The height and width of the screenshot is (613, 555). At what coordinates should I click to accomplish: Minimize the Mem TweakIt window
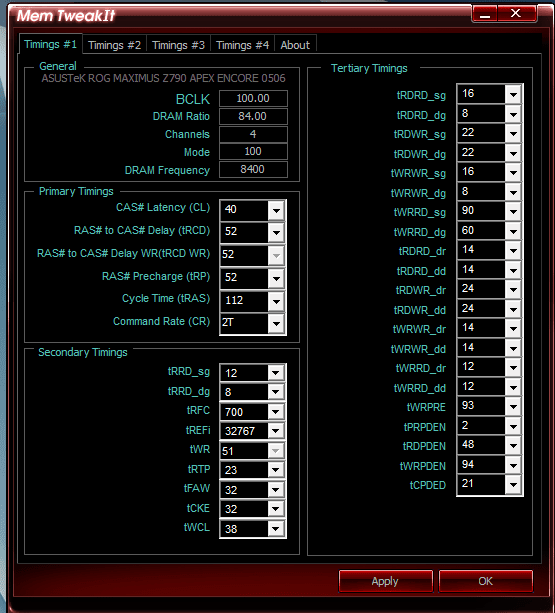pos(485,14)
